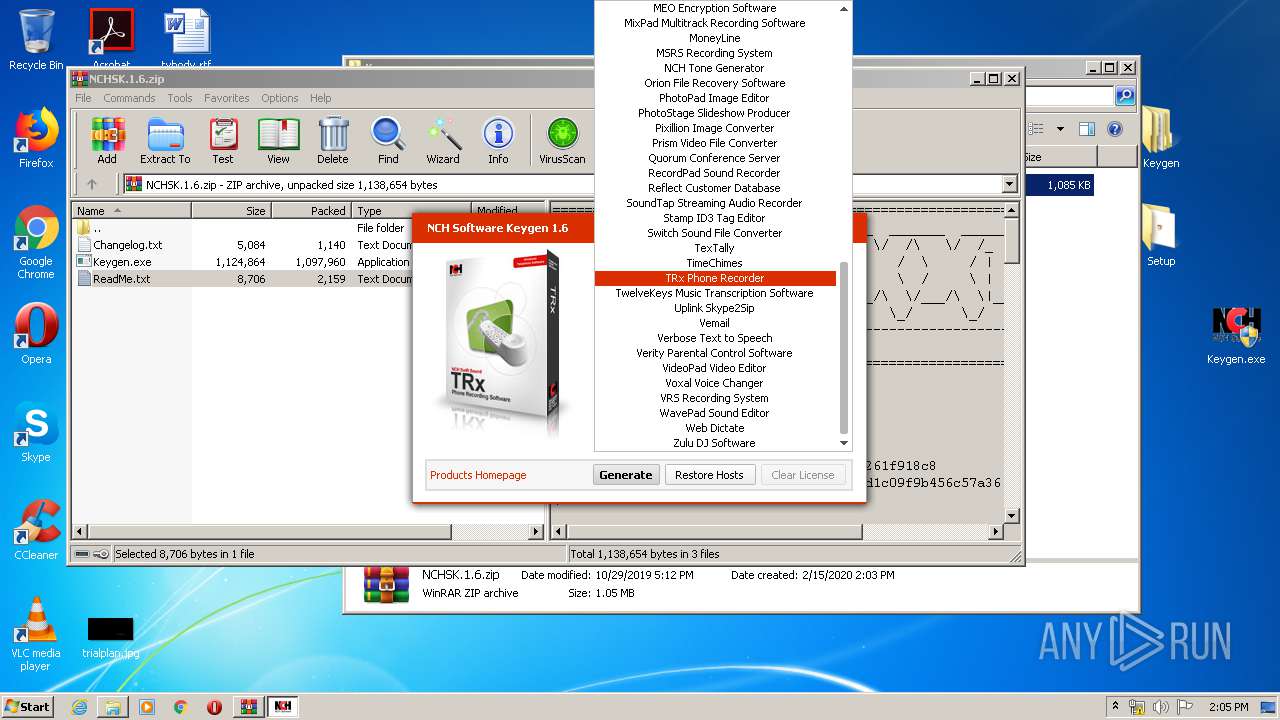Click the Generate button
The height and width of the screenshot is (720, 1280).
point(626,475)
